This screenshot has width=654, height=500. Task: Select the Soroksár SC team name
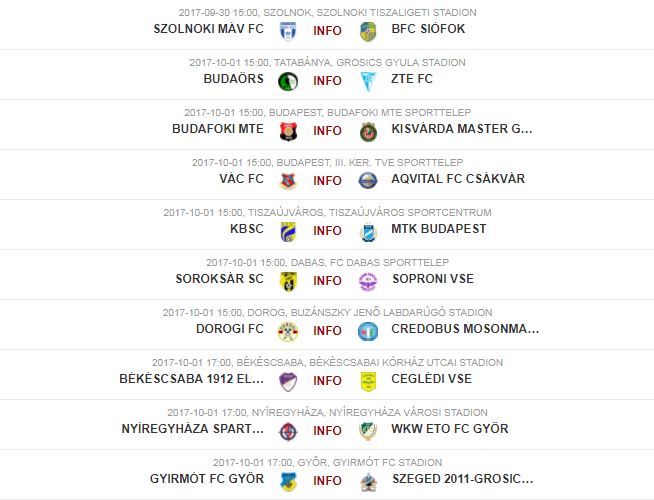219,279
